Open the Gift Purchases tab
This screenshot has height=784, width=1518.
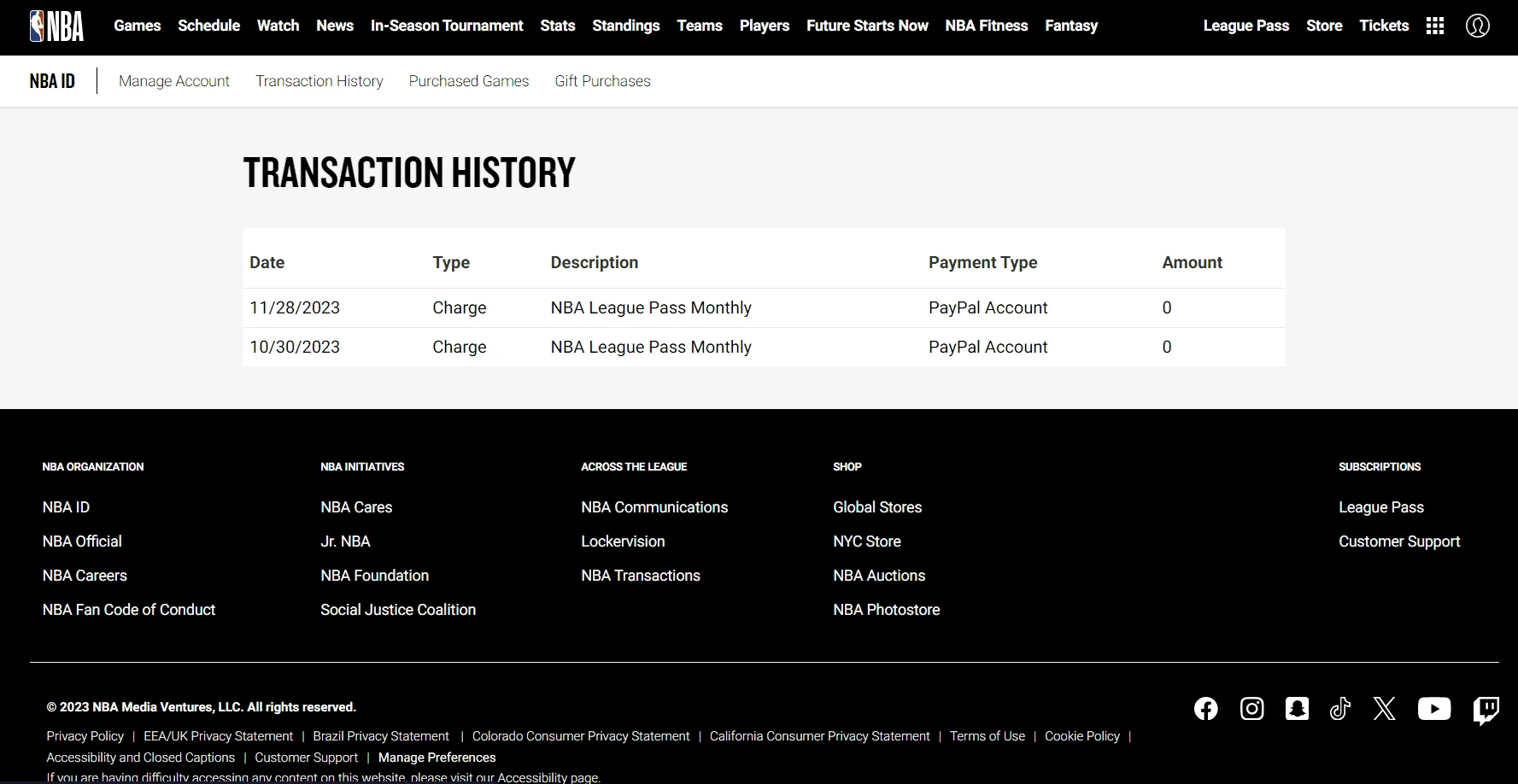[603, 81]
